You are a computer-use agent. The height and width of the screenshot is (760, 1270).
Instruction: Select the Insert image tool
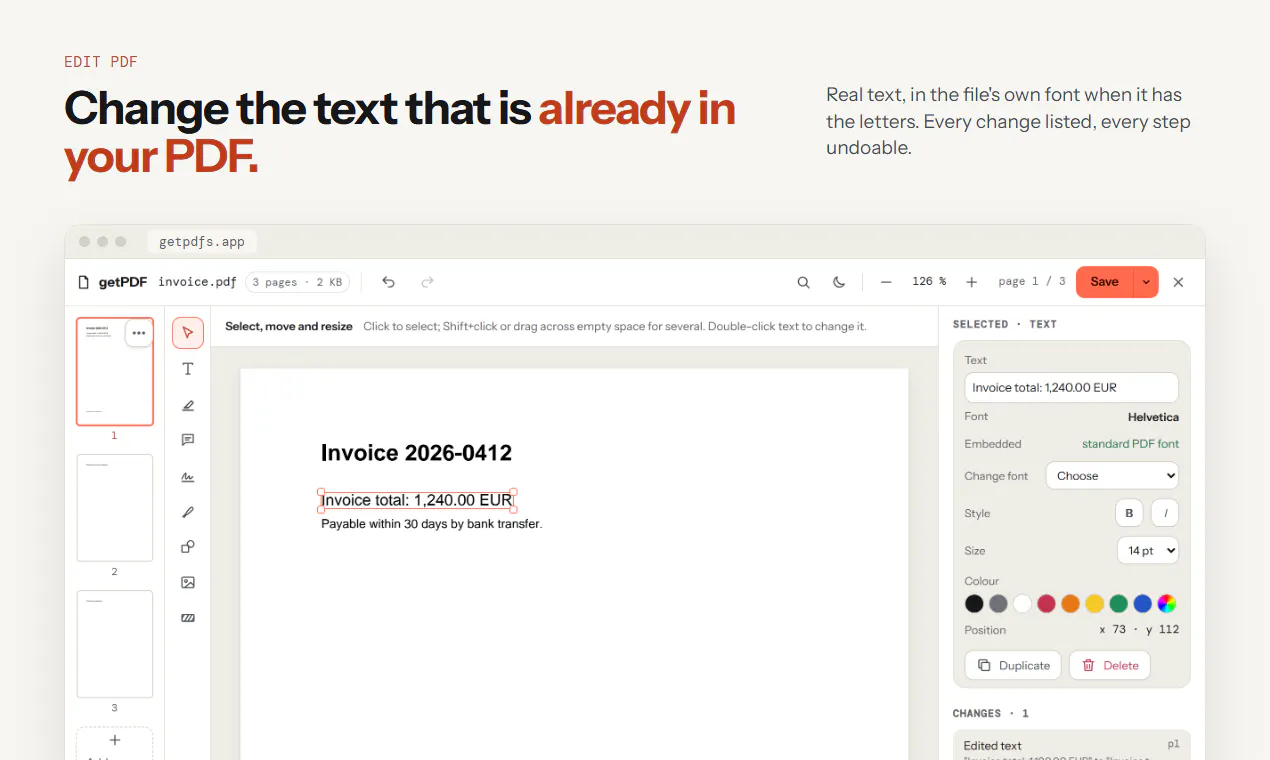coord(188,582)
